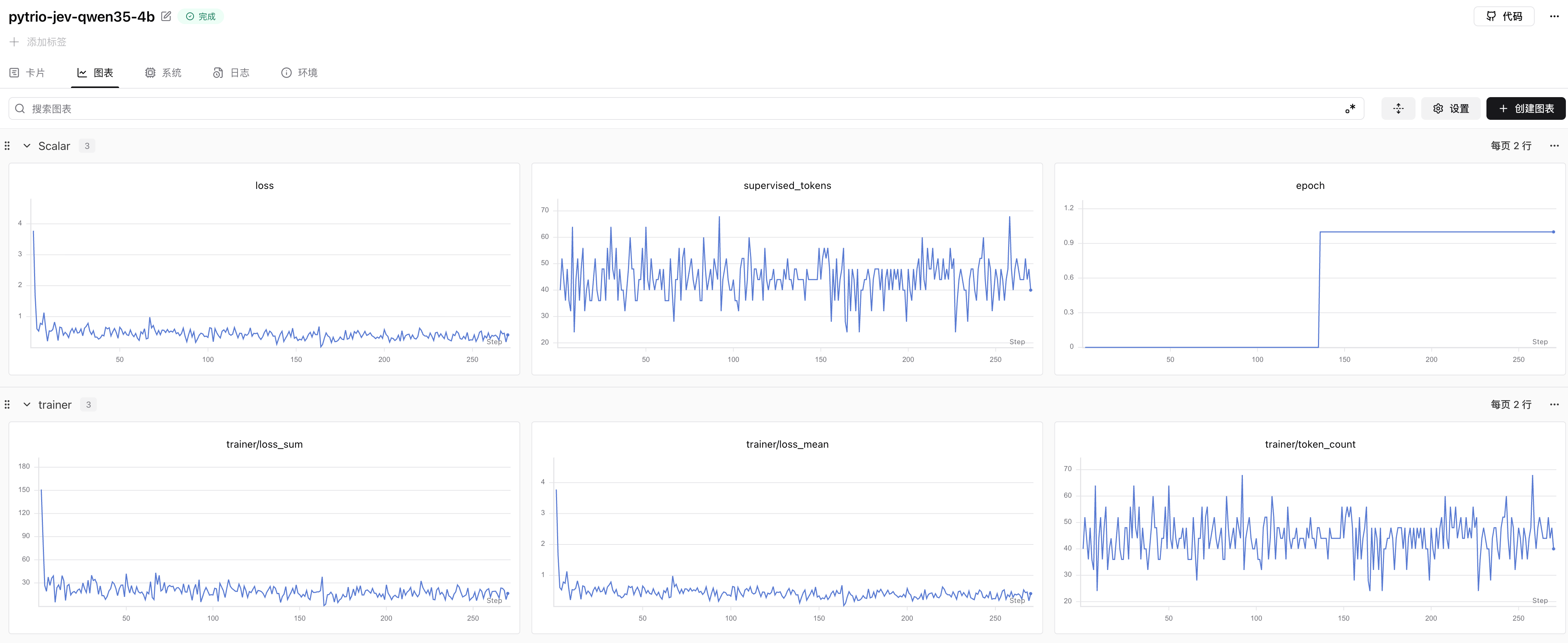Image resolution: width=1568 pixels, height=643 pixels.
Task: Click the alignment icon button left of 设置
Action: click(1398, 108)
